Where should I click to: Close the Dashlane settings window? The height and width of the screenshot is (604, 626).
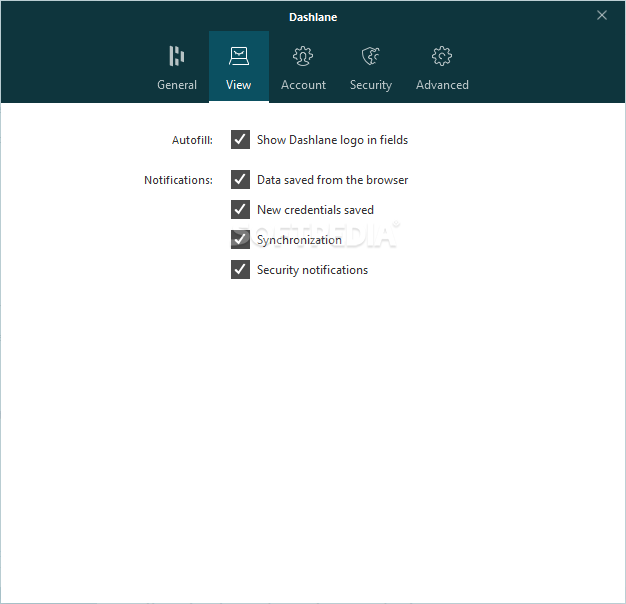[x=602, y=15]
